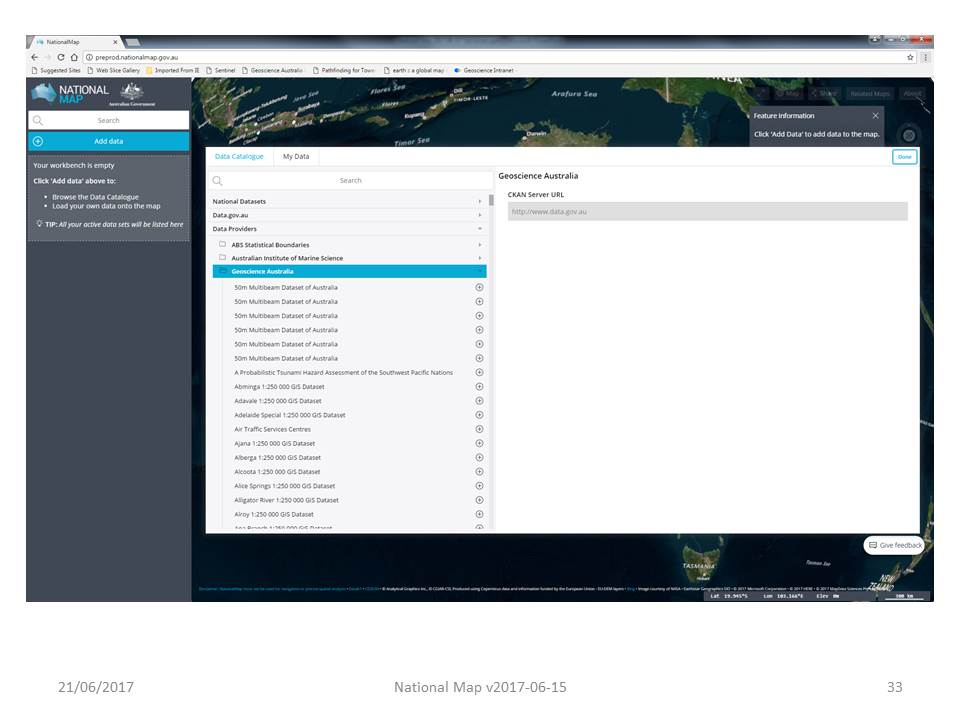Switch to the My Data tab
The image size is (960, 720).
(x=296, y=157)
